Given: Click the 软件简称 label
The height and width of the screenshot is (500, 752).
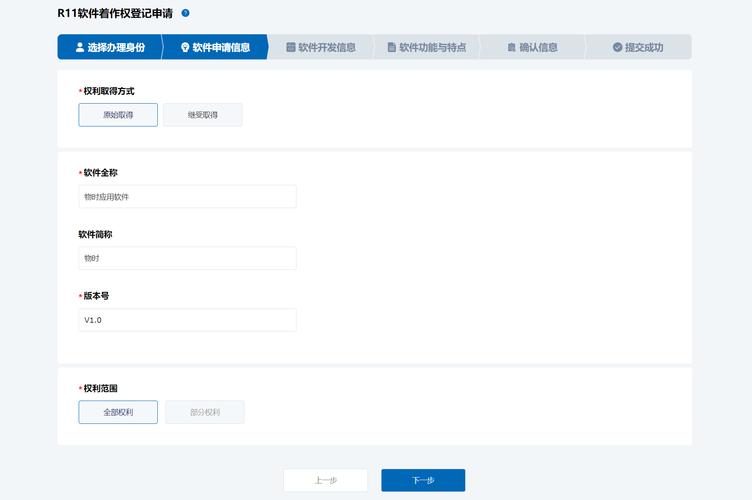Looking at the screenshot, I should (x=95, y=234).
